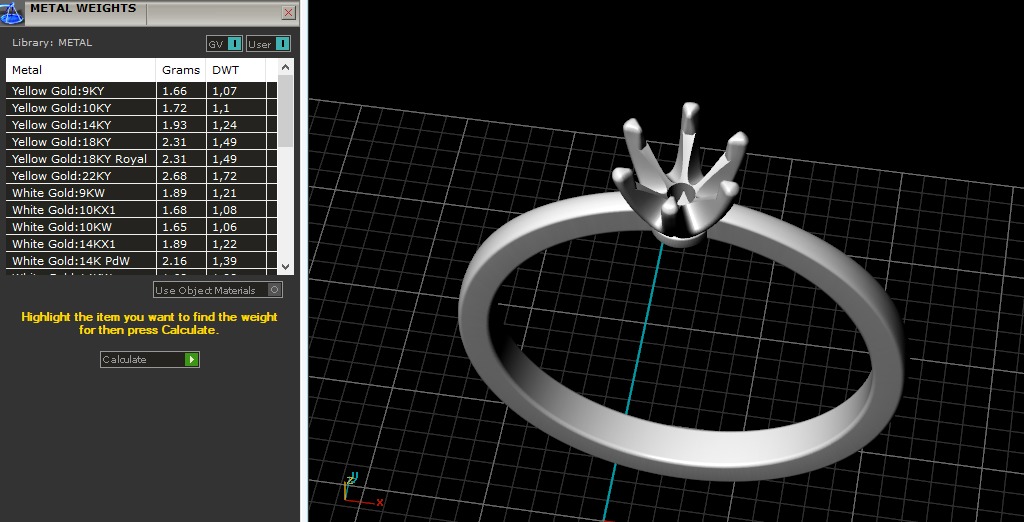Select the Yellow Gold:22KY row
Image resolution: width=1024 pixels, height=522 pixels.
coord(141,176)
